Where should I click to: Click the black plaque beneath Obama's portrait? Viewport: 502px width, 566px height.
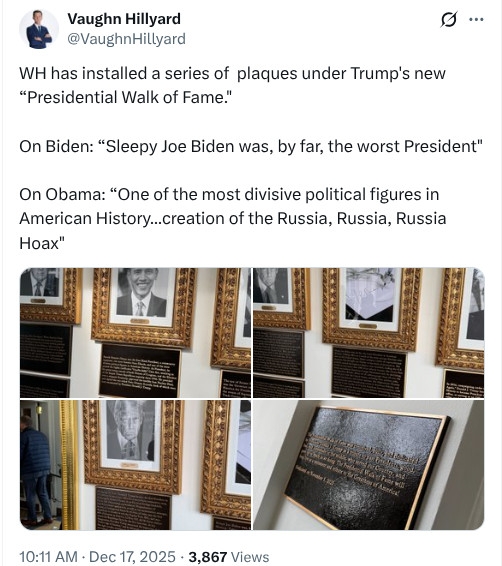pyautogui.click(x=140, y=371)
